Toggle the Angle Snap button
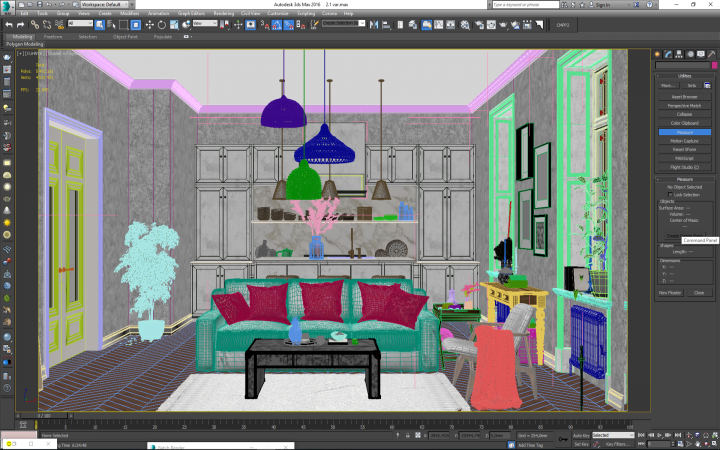 tap(276, 25)
